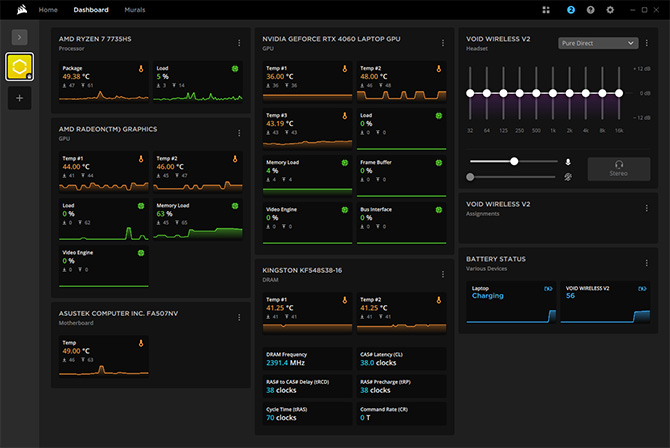Click NVIDIA Temp #1 thermometer icon
The width and height of the screenshot is (670, 448).
coord(345,68)
